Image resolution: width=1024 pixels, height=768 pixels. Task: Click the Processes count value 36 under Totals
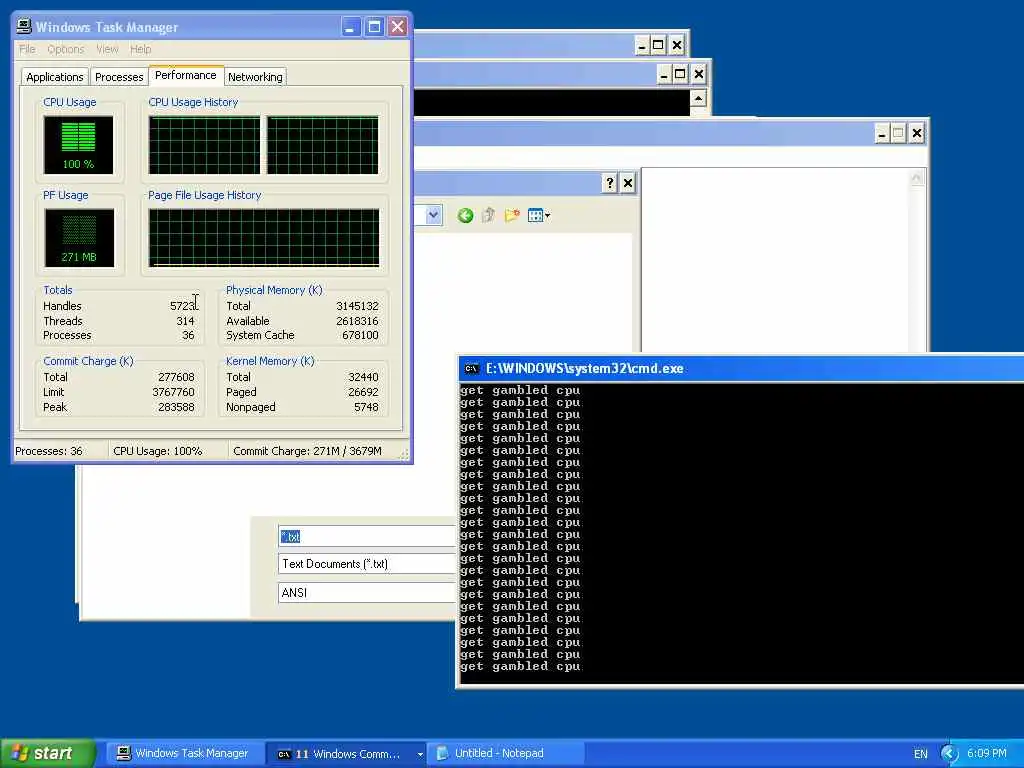[188, 335]
